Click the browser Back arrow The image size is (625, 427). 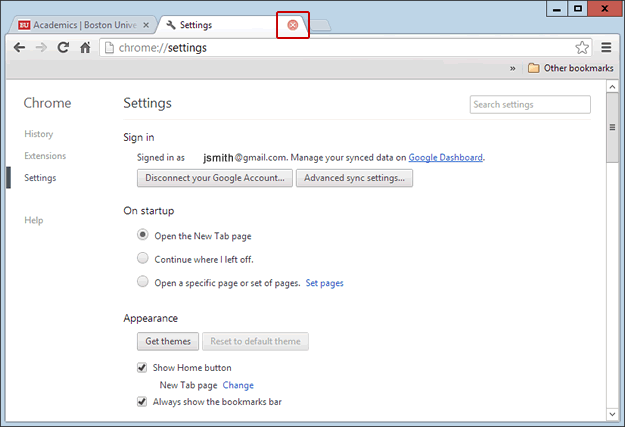(x=19, y=48)
